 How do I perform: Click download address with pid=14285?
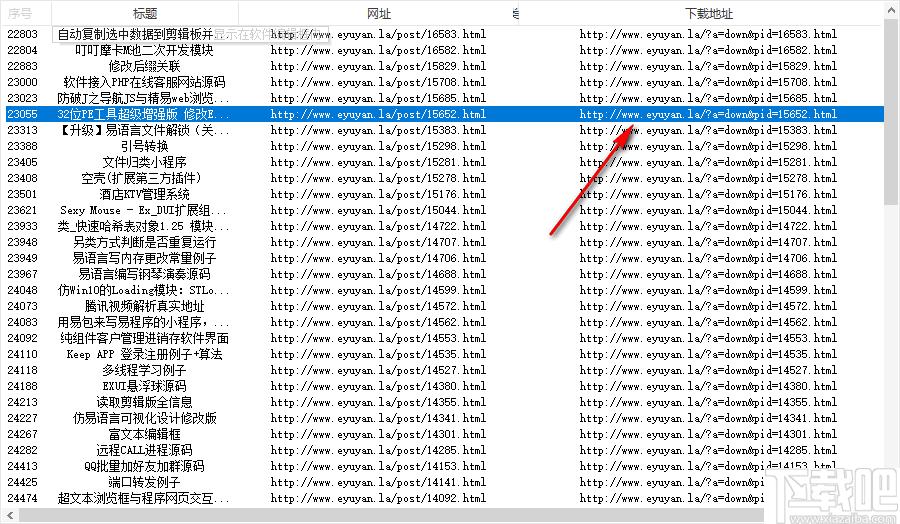pos(708,451)
